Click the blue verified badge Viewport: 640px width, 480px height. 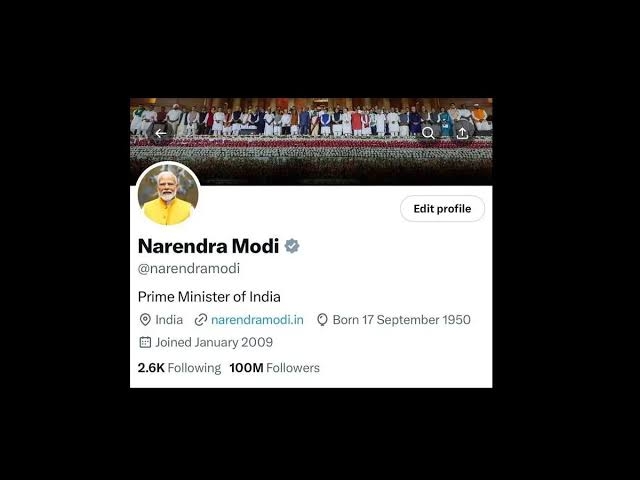(x=292, y=246)
